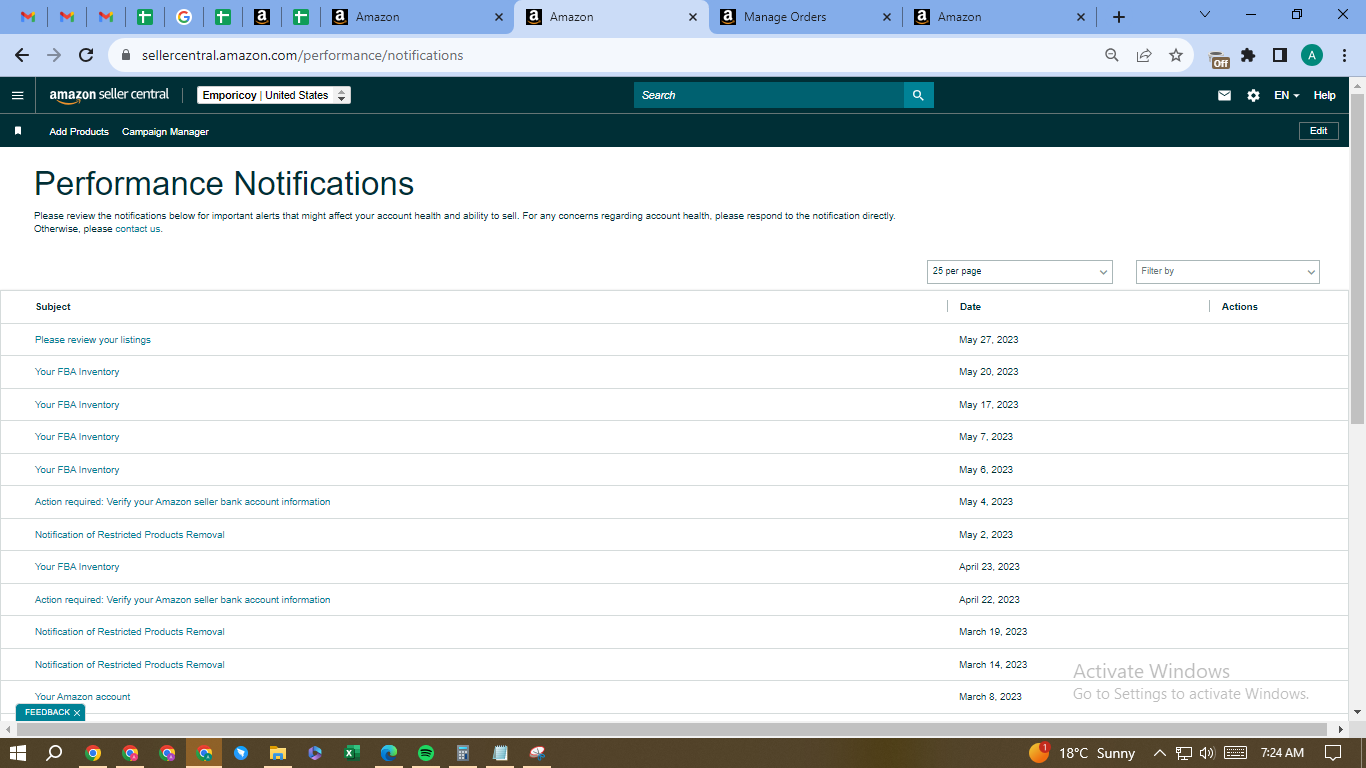Image resolution: width=1366 pixels, height=768 pixels.
Task: Open Please review your listings notification
Action: click(x=93, y=340)
